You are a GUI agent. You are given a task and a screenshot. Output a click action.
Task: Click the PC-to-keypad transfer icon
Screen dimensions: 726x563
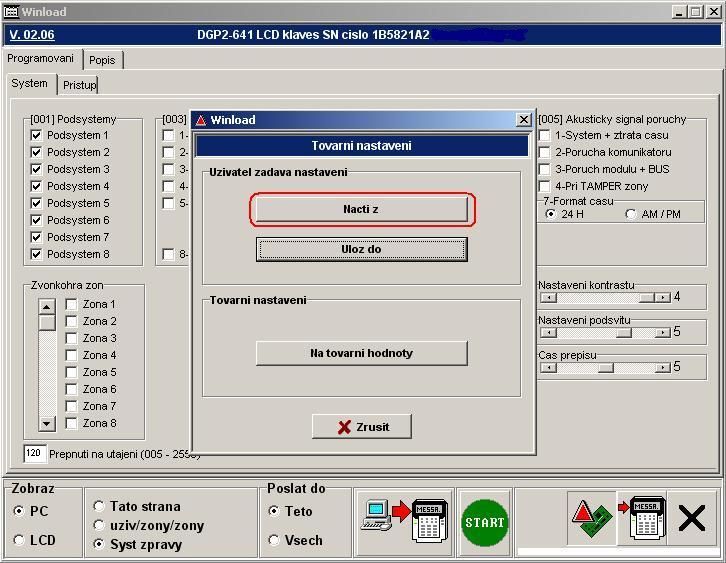click(404, 521)
